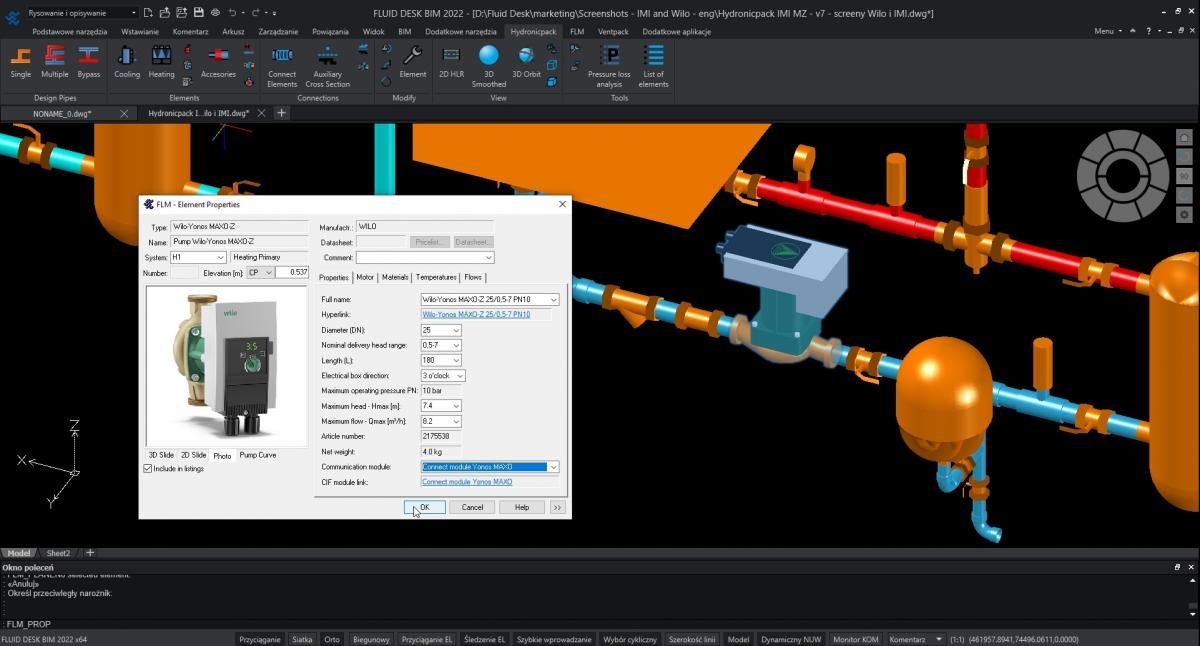Toggle Siatka grid in status bar
The width and height of the screenshot is (1200, 646).
click(302, 639)
